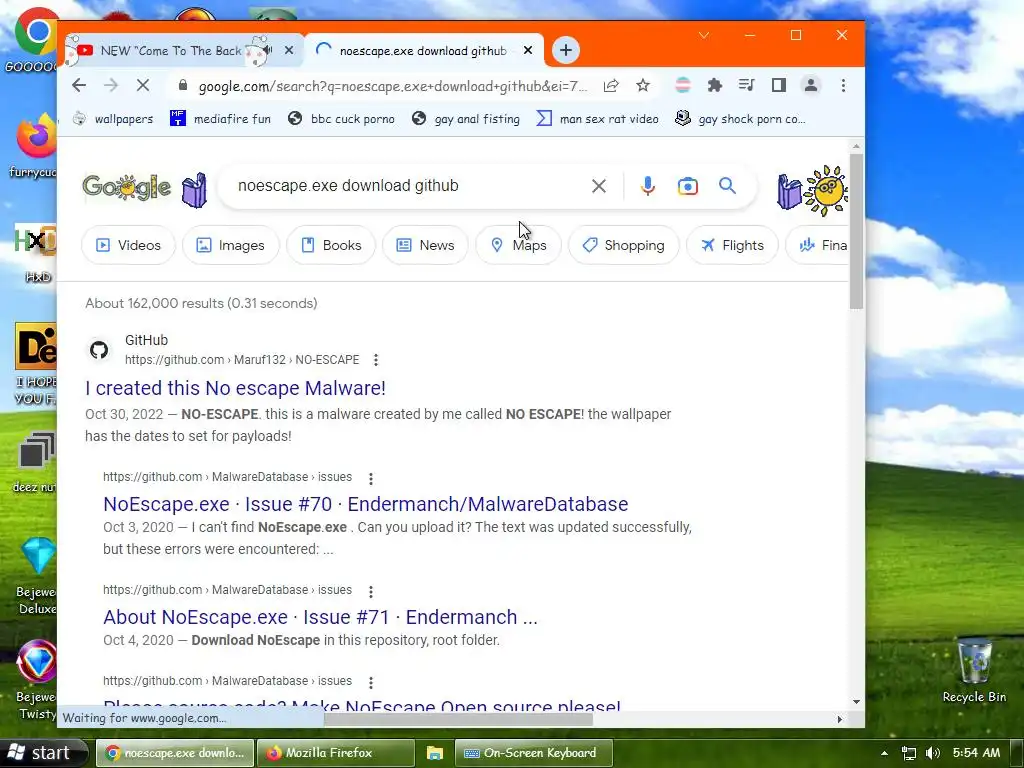This screenshot has width=1024, height=768.
Task: Bookmark this page using the star icon
Action: [x=643, y=86]
